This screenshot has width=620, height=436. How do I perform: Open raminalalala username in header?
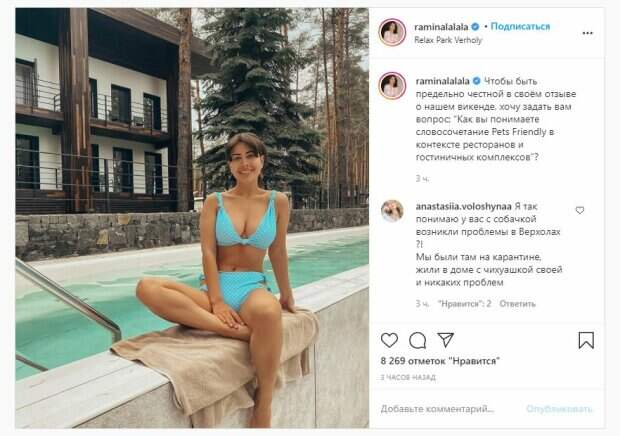pos(441,27)
